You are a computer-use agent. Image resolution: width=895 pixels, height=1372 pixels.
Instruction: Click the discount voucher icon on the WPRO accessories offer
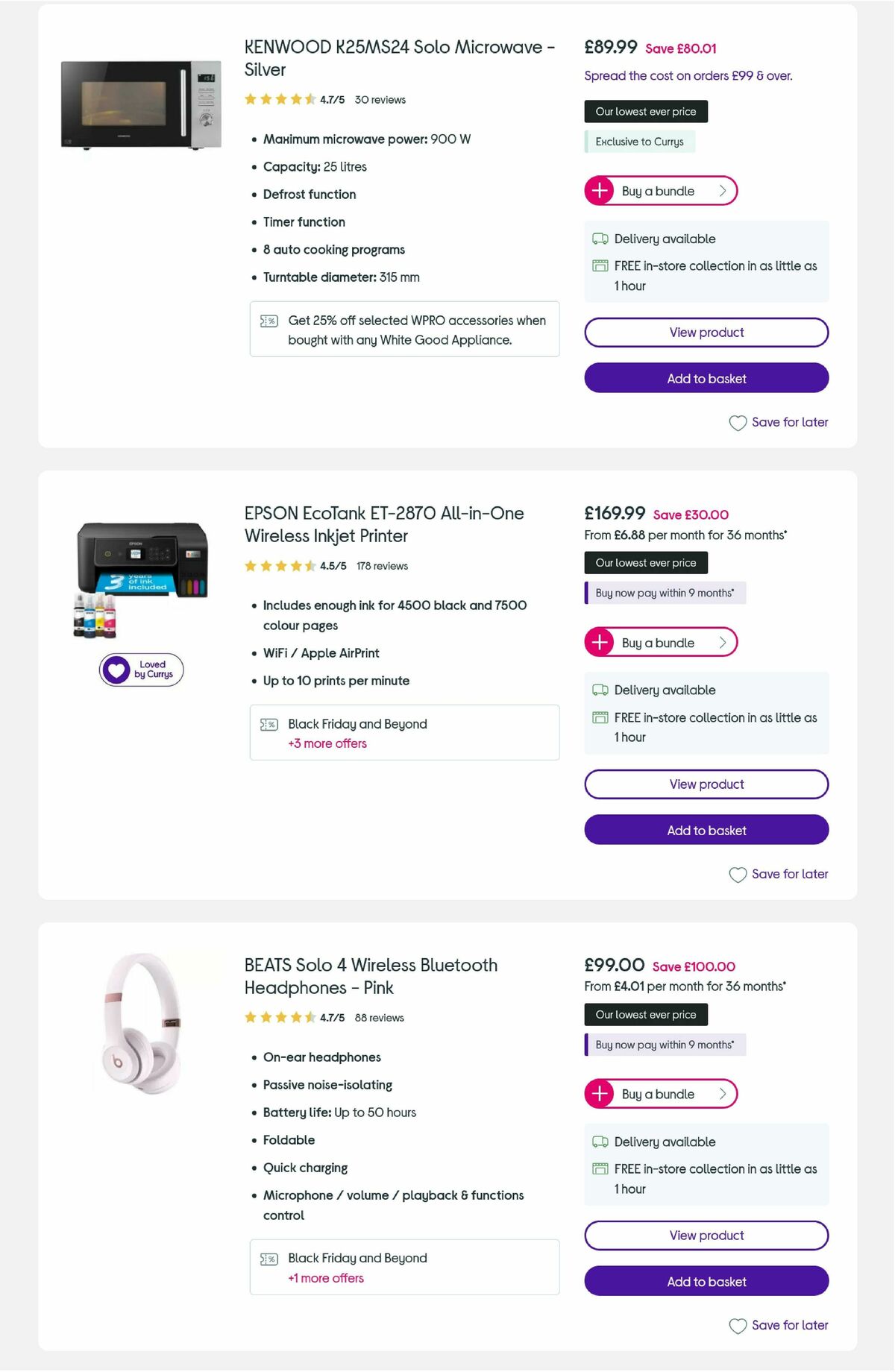tap(268, 321)
